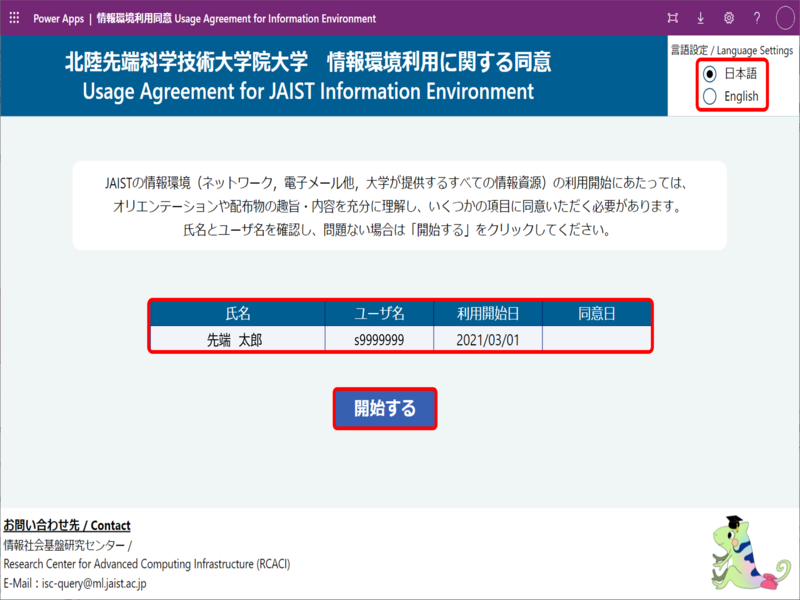Click the chameleon mascot image
Viewport: 800px width, 600px height.
tap(750, 553)
